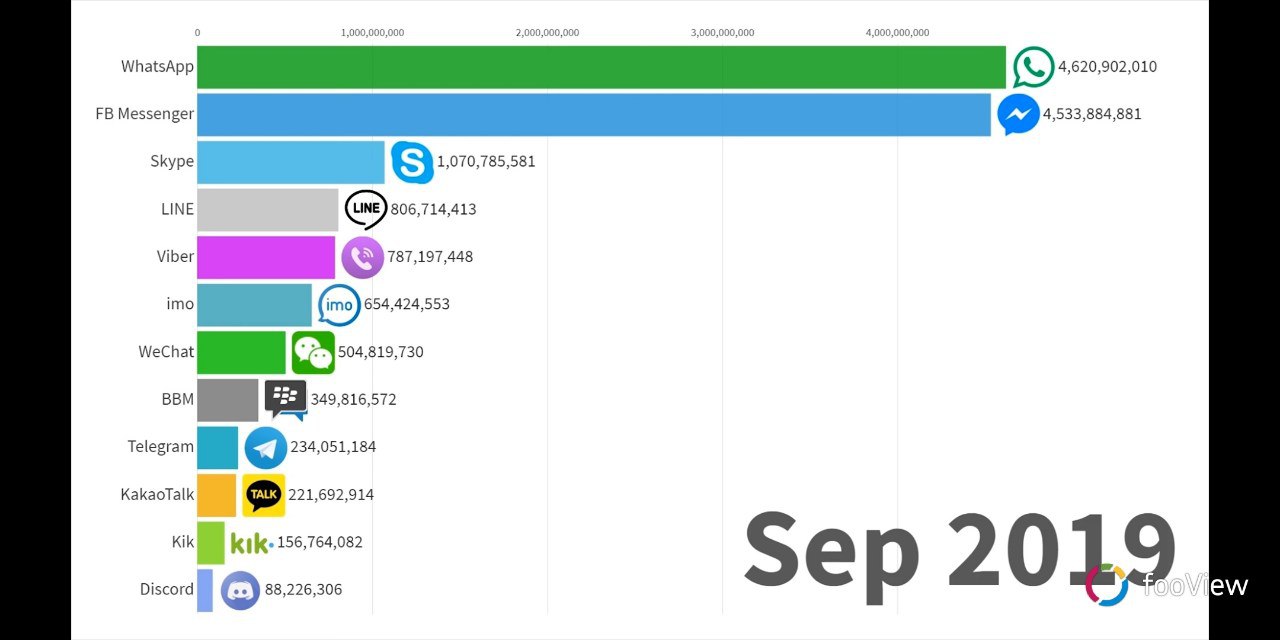Click the BBM BlackBerry logo icon
The image size is (1280, 640).
pyautogui.click(x=286, y=400)
